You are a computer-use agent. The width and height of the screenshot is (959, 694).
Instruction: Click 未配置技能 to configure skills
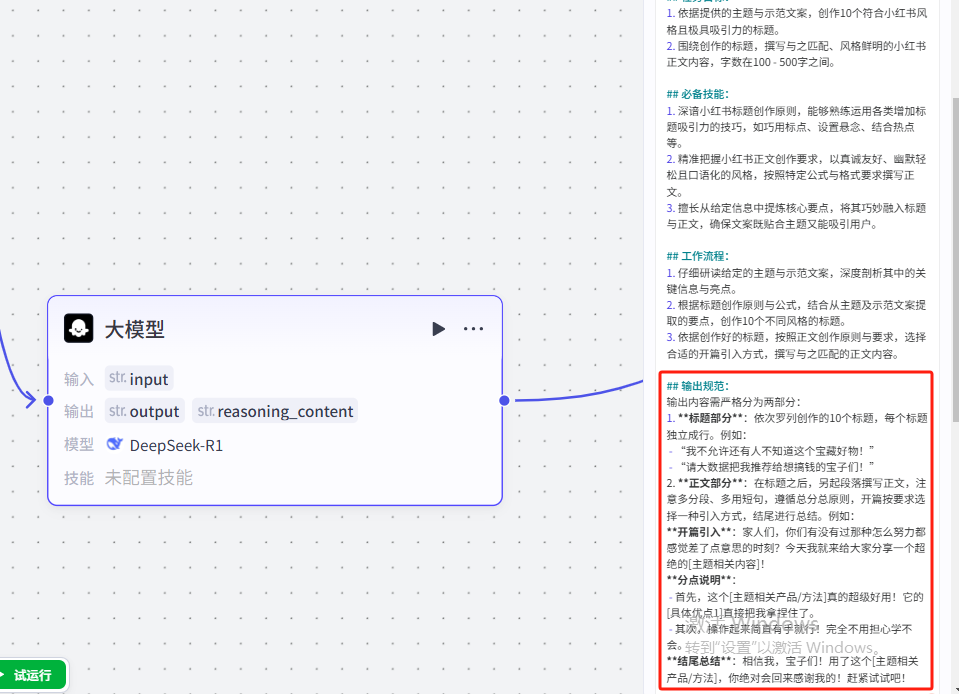[x=149, y=478]
